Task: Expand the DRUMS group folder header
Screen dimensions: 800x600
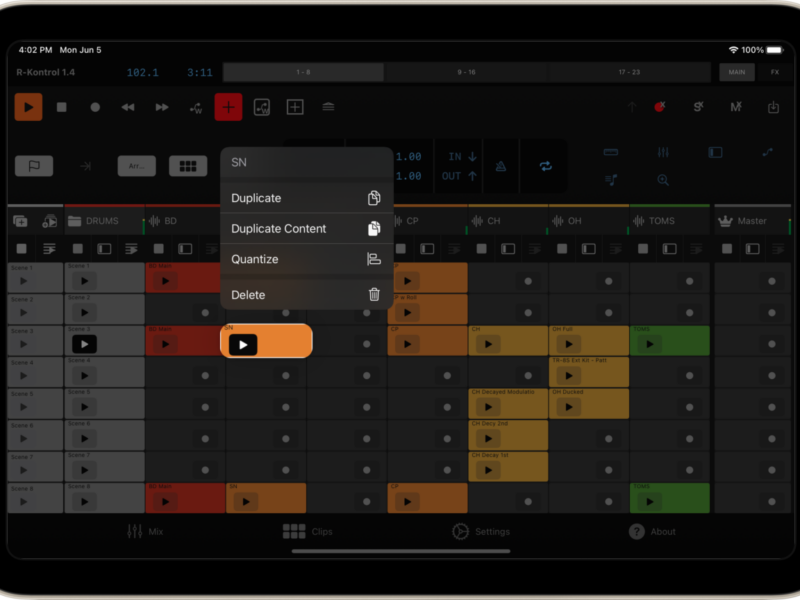Action: coord(104,221)
